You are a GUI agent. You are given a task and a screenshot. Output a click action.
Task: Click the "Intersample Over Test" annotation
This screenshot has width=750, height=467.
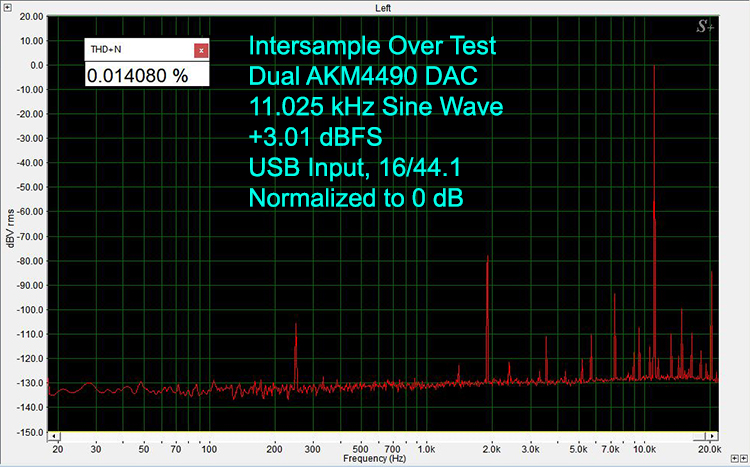click(x=371, y=47)
